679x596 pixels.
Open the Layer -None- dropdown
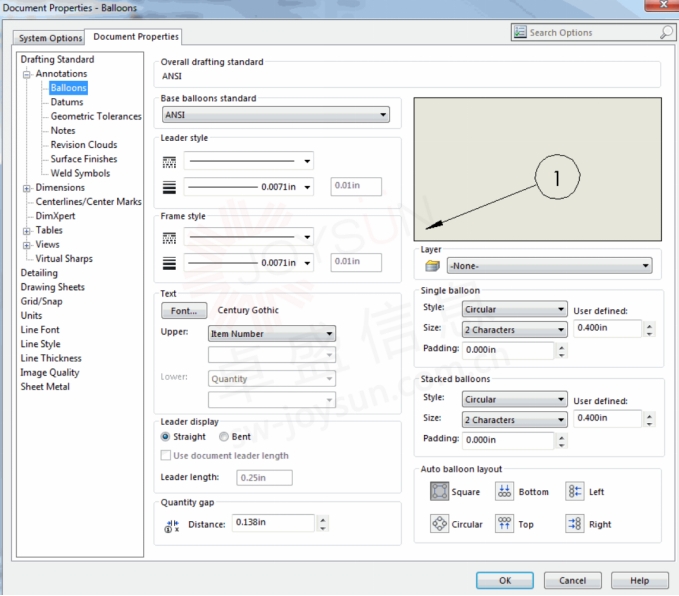coord(549,266)
